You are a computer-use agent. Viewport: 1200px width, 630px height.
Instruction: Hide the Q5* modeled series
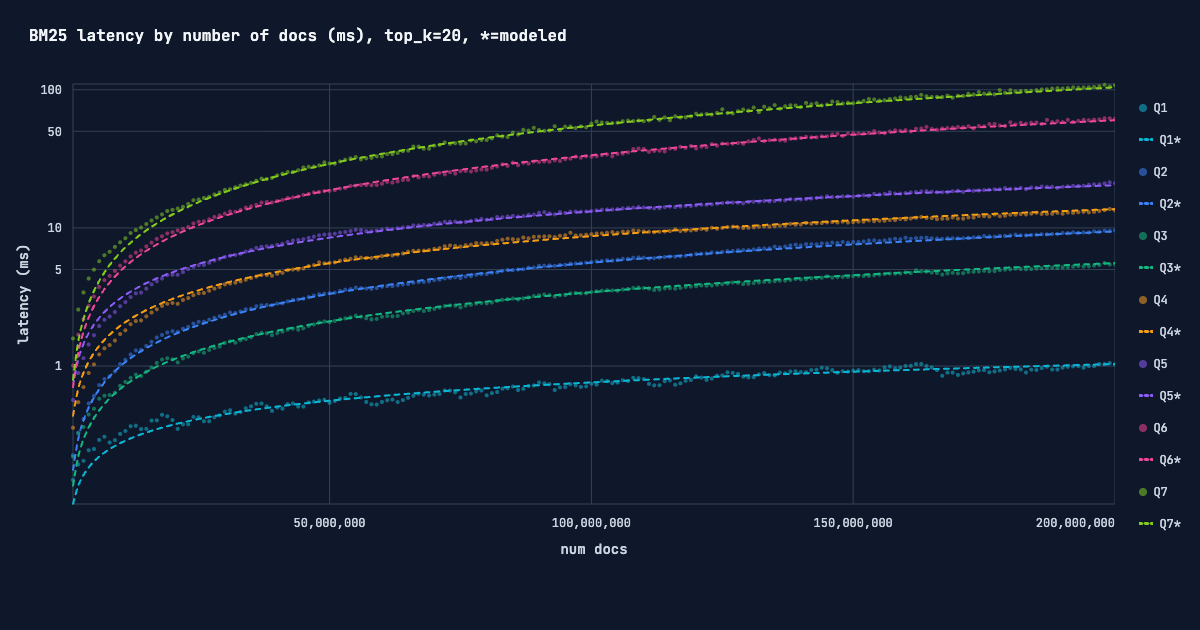[x=1160, y=396]
